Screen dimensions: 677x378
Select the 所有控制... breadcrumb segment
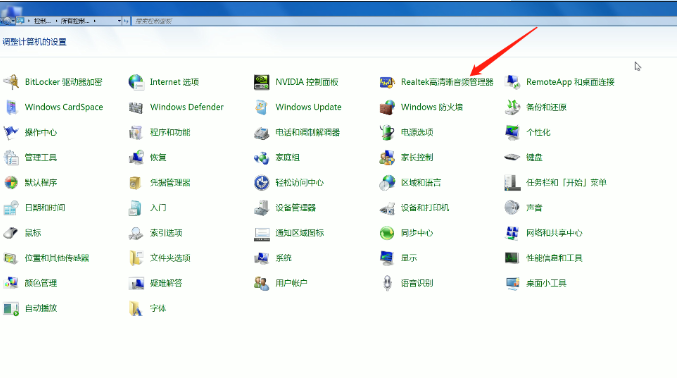[75, 21]
